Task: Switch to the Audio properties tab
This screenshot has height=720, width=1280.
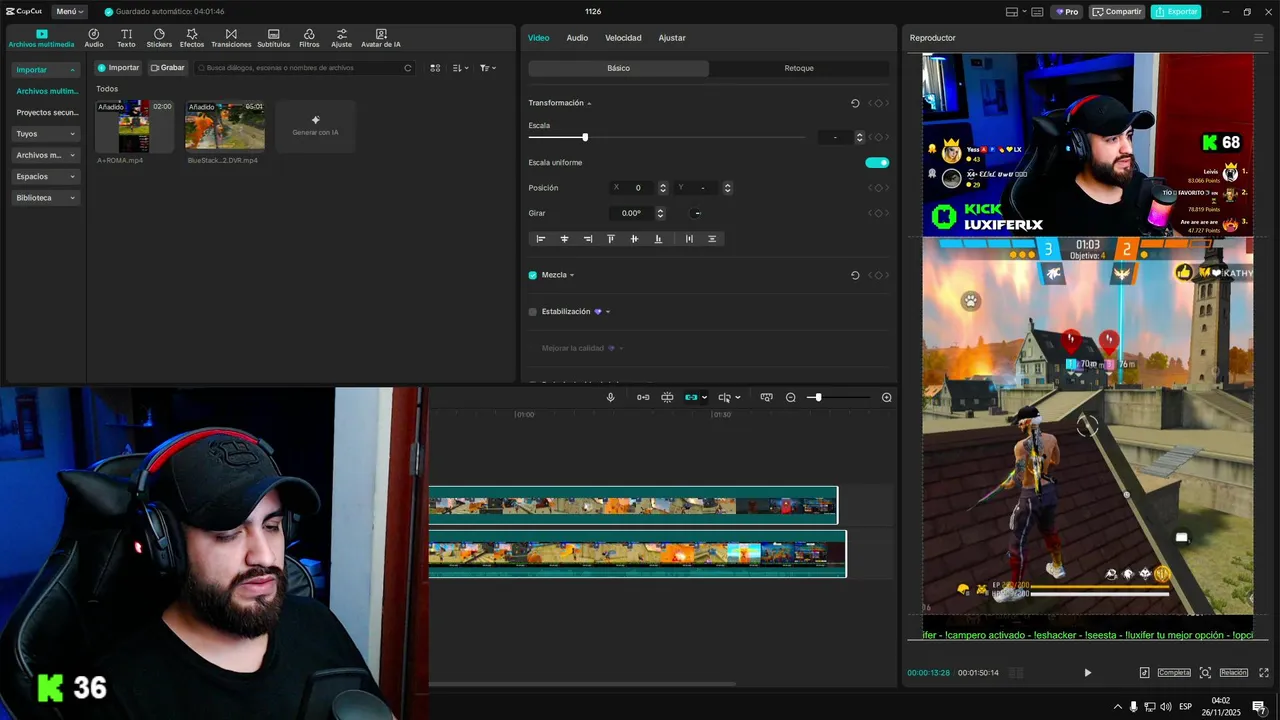Action: click(x=577, y=38)
